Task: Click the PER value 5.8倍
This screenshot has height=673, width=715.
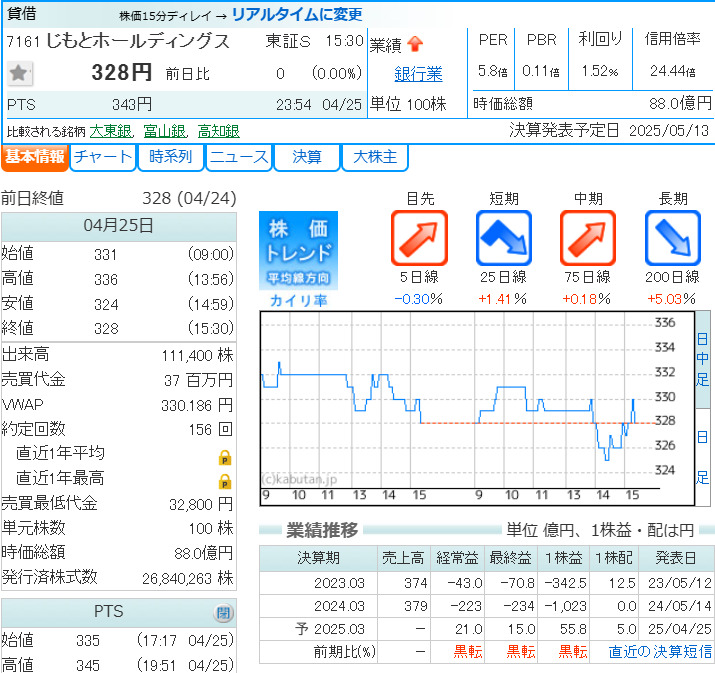Action: [492, 71]
